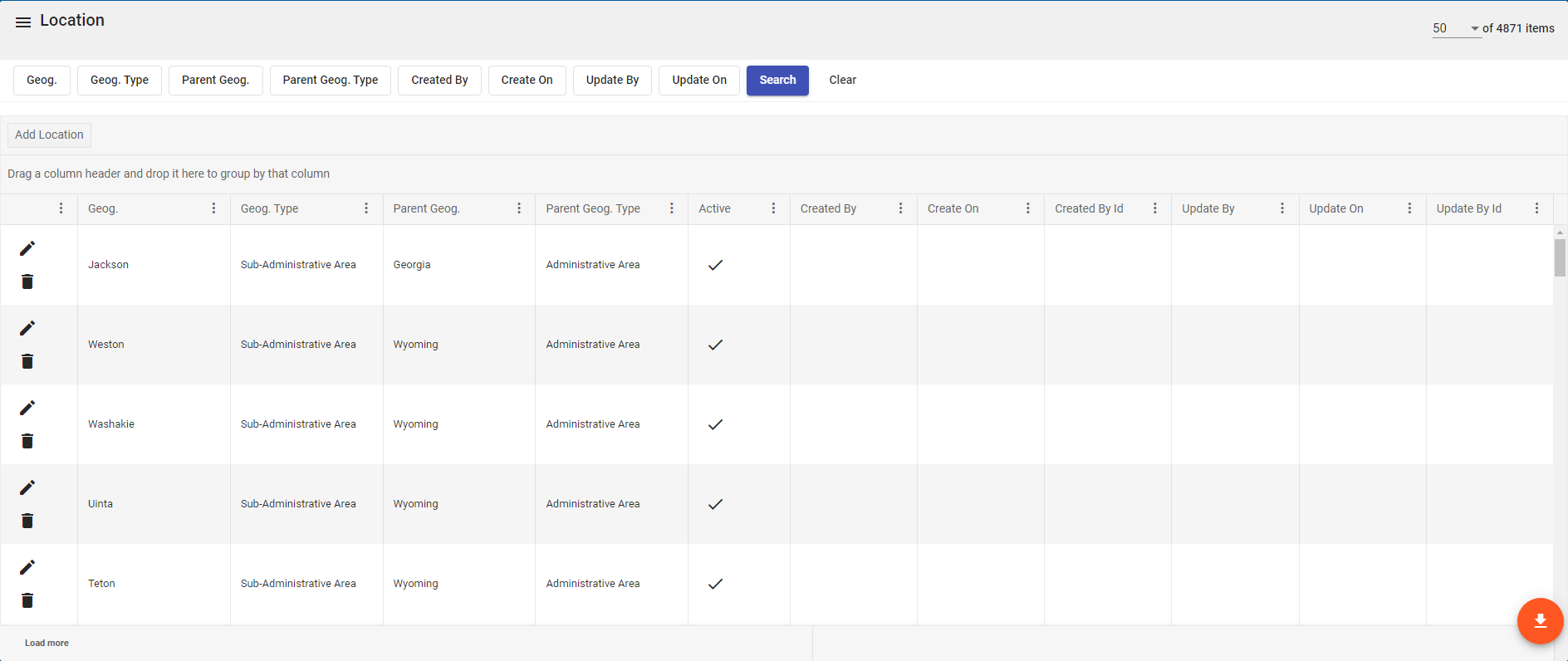Open Geog. column options menu
This screenshot has width=1568, height=661.
213,208
